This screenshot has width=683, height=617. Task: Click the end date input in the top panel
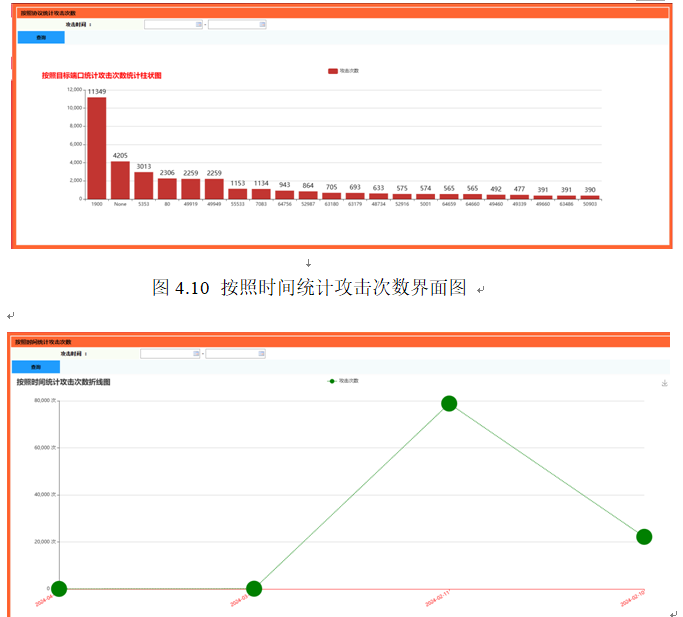(x=234, y=24)
